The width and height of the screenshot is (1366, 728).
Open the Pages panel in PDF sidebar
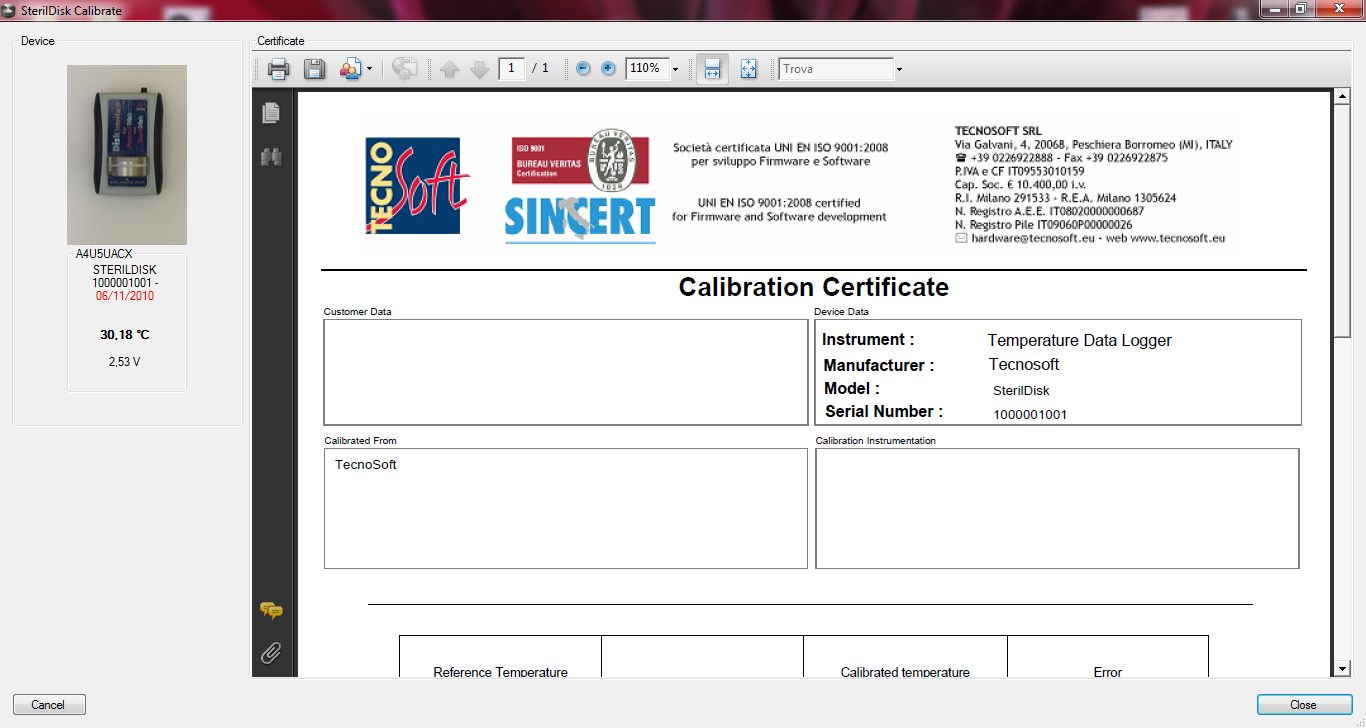point(270,113)
